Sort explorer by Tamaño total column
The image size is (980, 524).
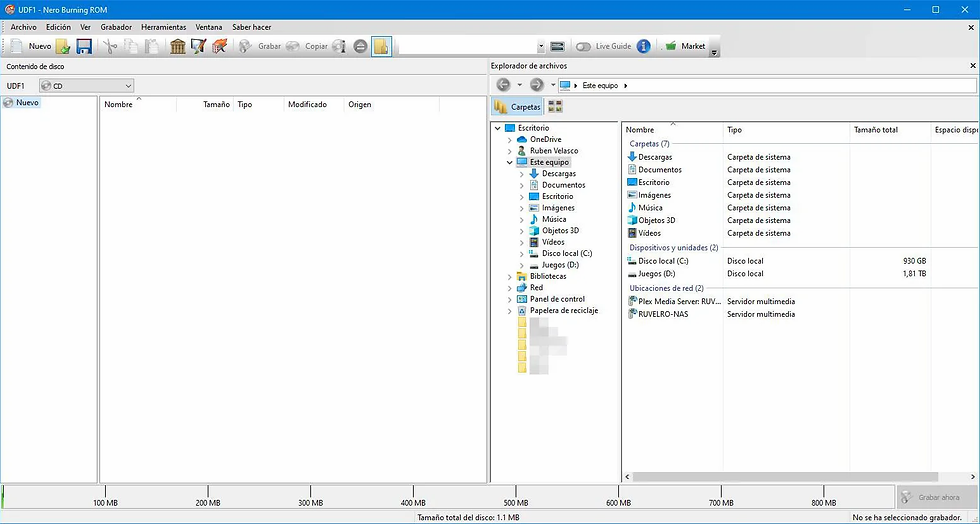pos(876,130)
